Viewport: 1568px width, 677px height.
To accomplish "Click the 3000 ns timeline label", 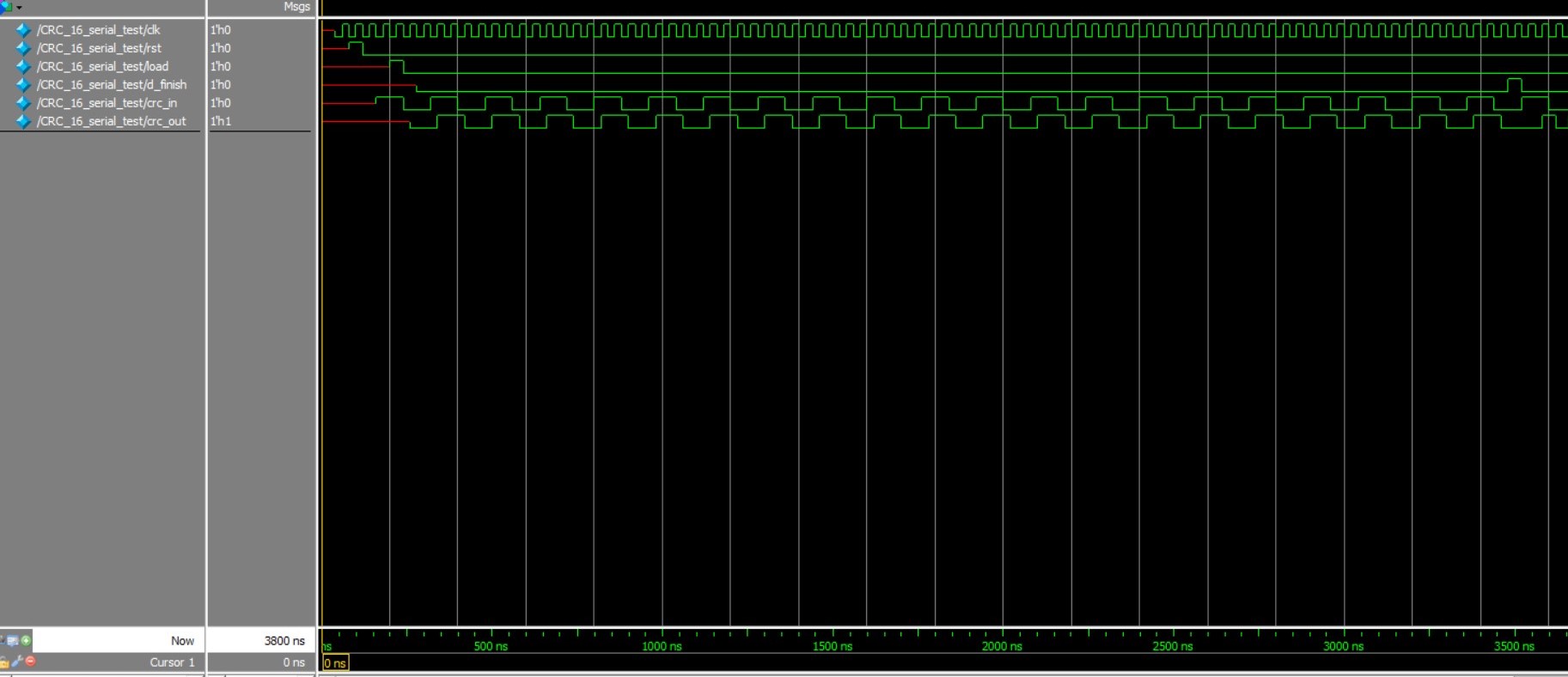I will (1343, 646).
